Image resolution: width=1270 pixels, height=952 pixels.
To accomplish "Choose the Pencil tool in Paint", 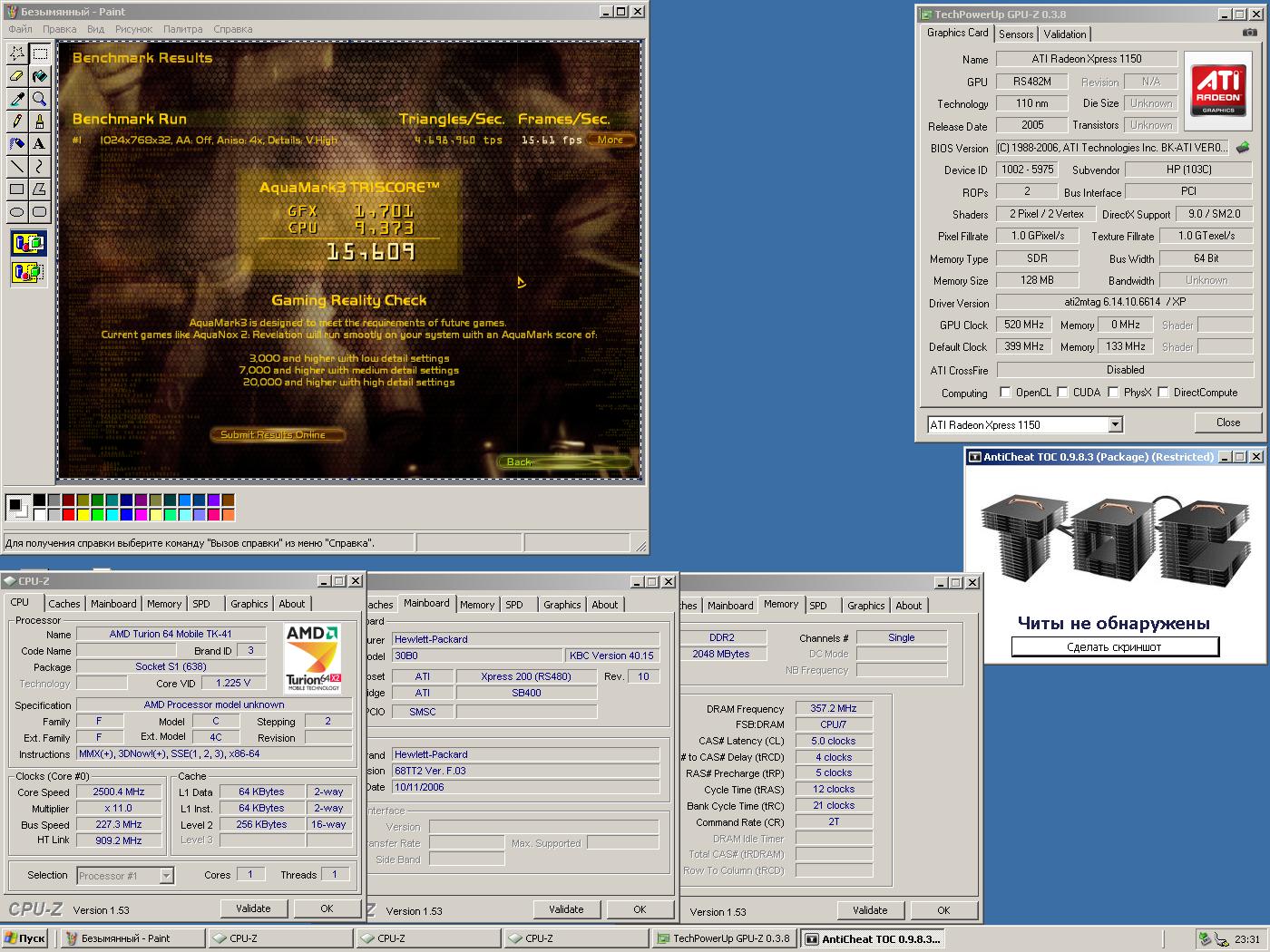I will 16,121.
